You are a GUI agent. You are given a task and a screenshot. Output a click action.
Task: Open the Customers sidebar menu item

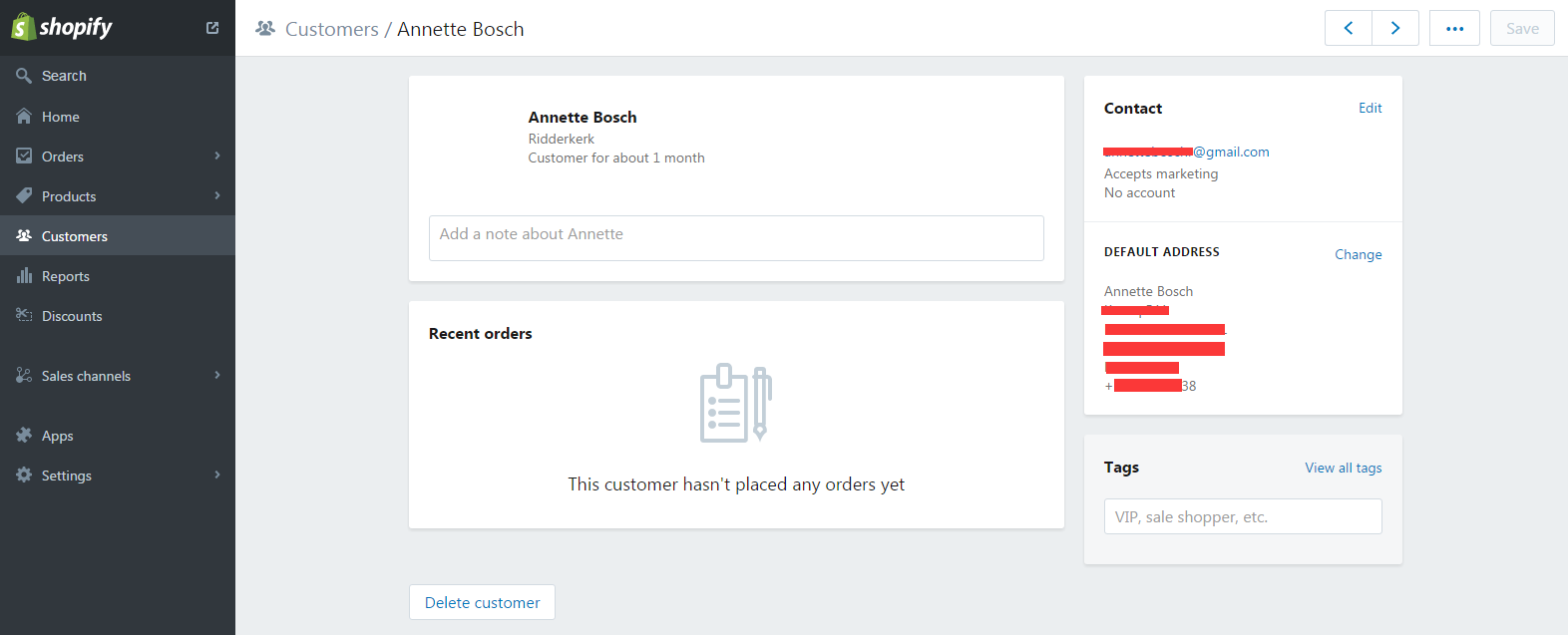pos(75,236)
